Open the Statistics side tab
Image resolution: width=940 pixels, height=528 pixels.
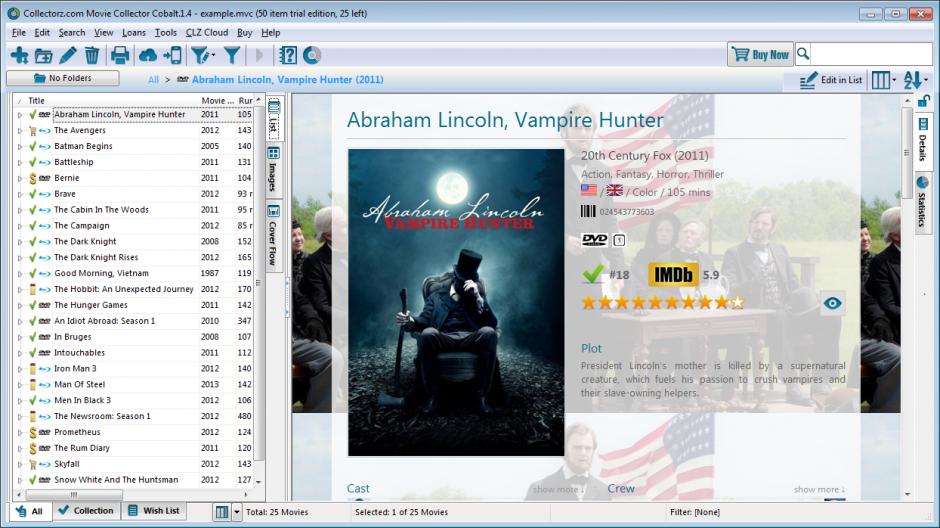click(x=923, y=202)
